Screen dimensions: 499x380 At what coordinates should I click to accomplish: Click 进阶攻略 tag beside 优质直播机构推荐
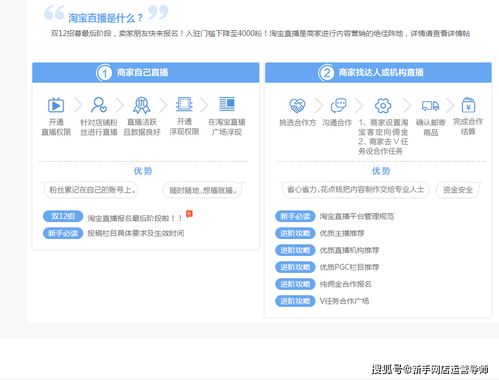[295, 250]
